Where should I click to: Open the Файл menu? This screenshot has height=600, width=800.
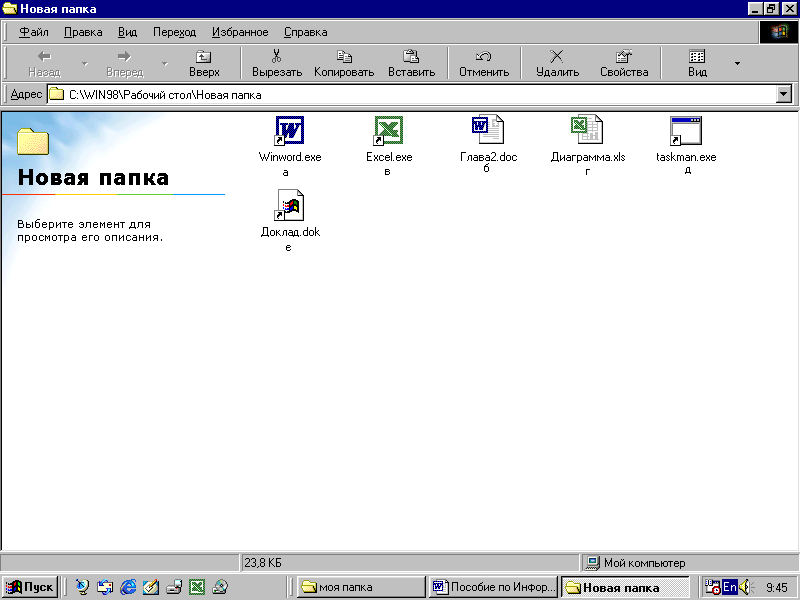(34, 32)
